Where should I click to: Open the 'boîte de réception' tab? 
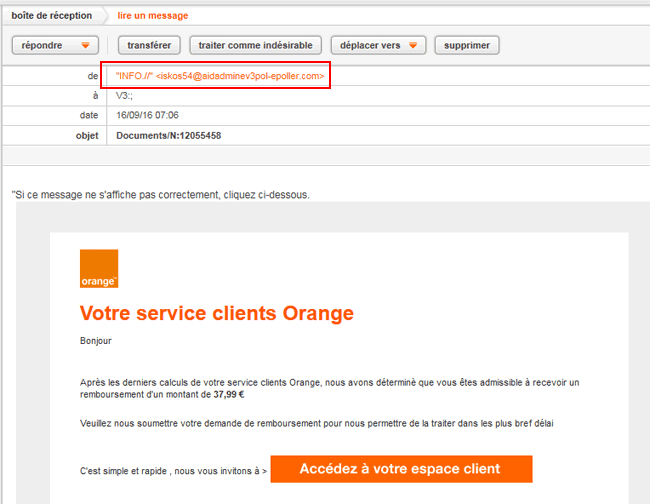click(52, 16)
